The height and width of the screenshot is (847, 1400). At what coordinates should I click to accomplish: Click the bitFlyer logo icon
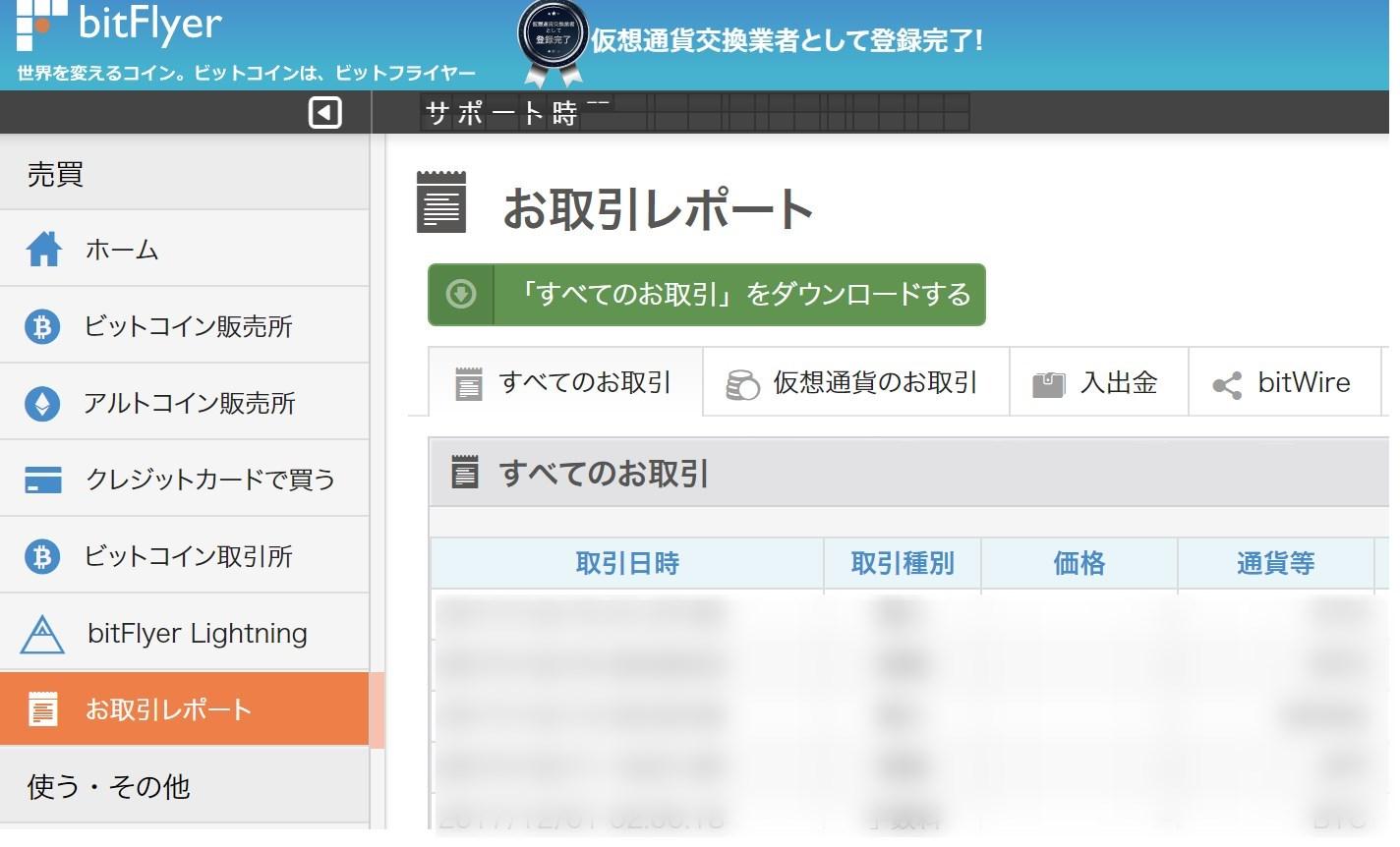[x=41, y=25]
